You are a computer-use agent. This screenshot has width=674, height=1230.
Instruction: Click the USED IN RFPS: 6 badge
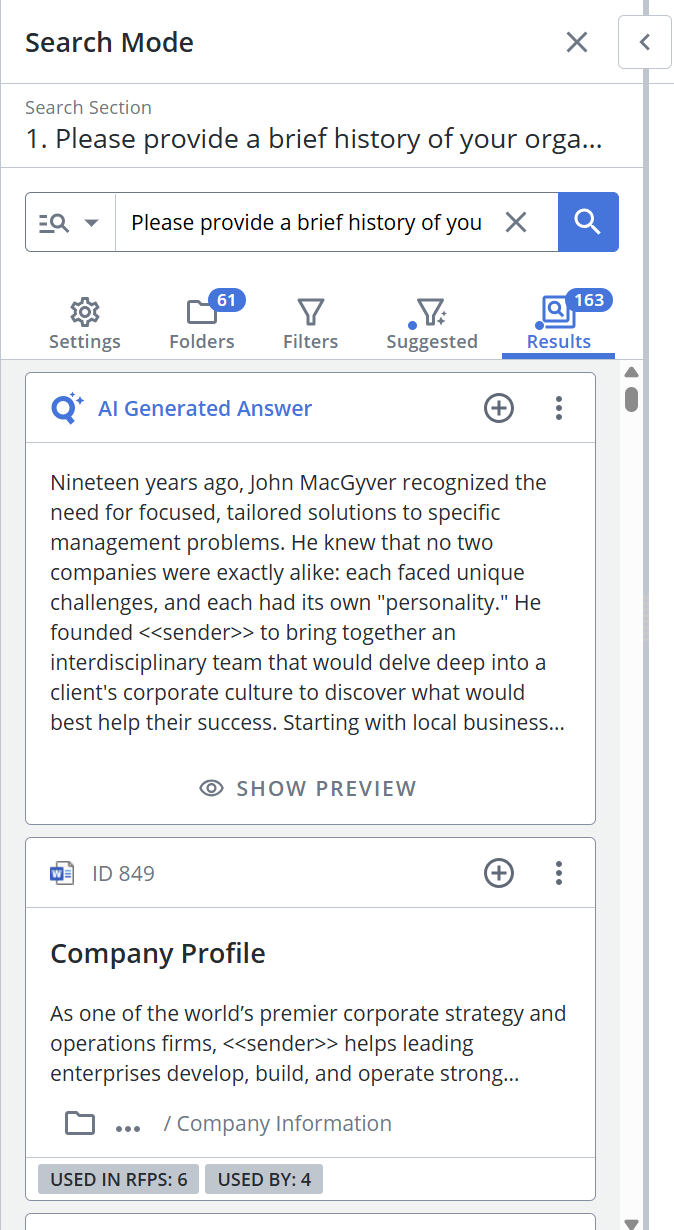click(119, 1179)
